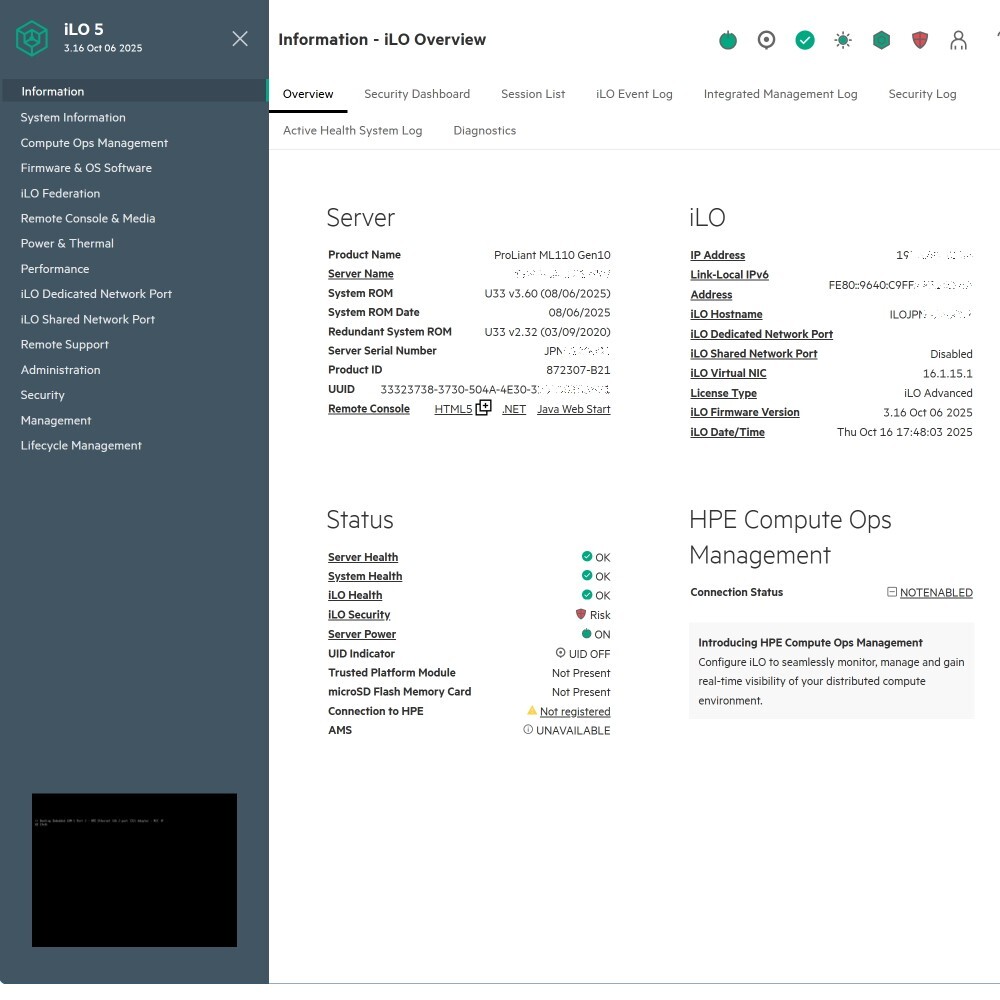Click the iLO 5 hexagon logo
Viewport: 1000px width, 1000px height.
[32, 39]
